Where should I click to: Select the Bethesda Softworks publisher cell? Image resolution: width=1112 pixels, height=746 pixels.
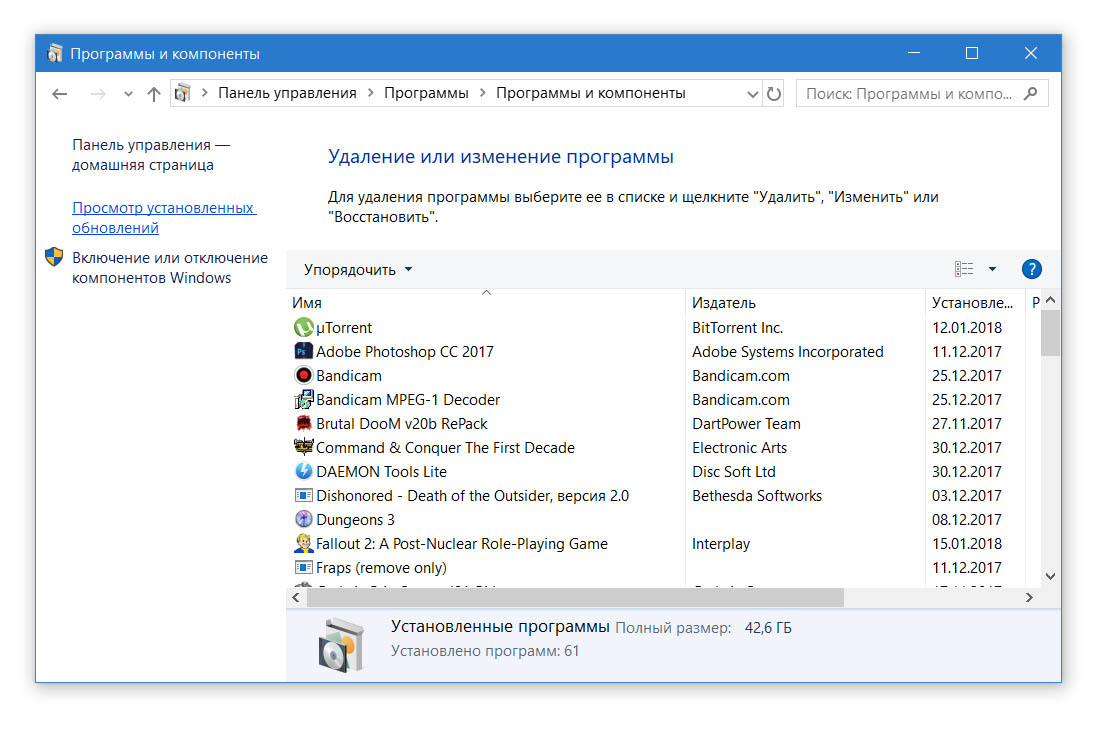click(757, 496)
